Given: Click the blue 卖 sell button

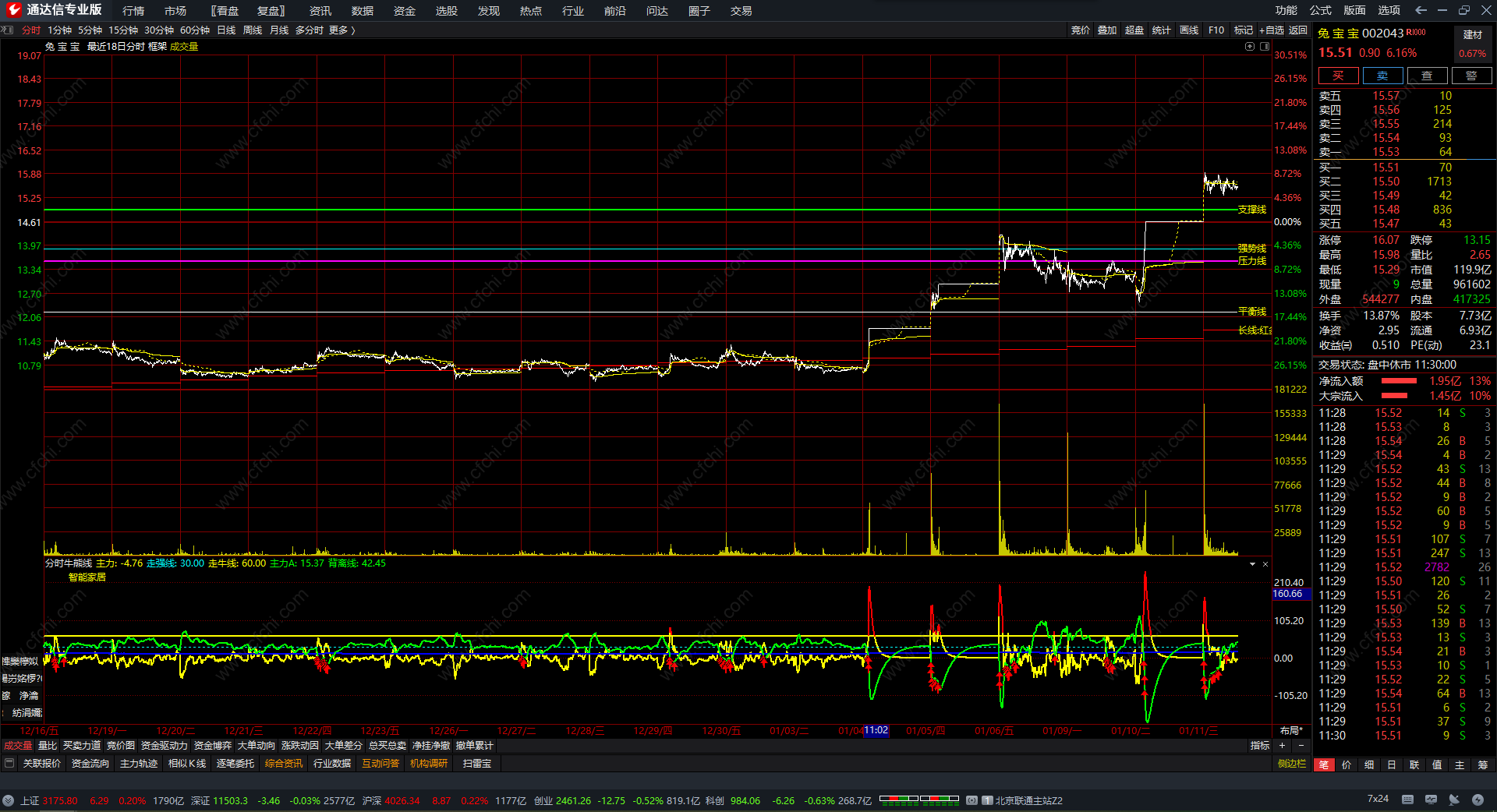Looking at the screenshot, I should coord(1382,76).
